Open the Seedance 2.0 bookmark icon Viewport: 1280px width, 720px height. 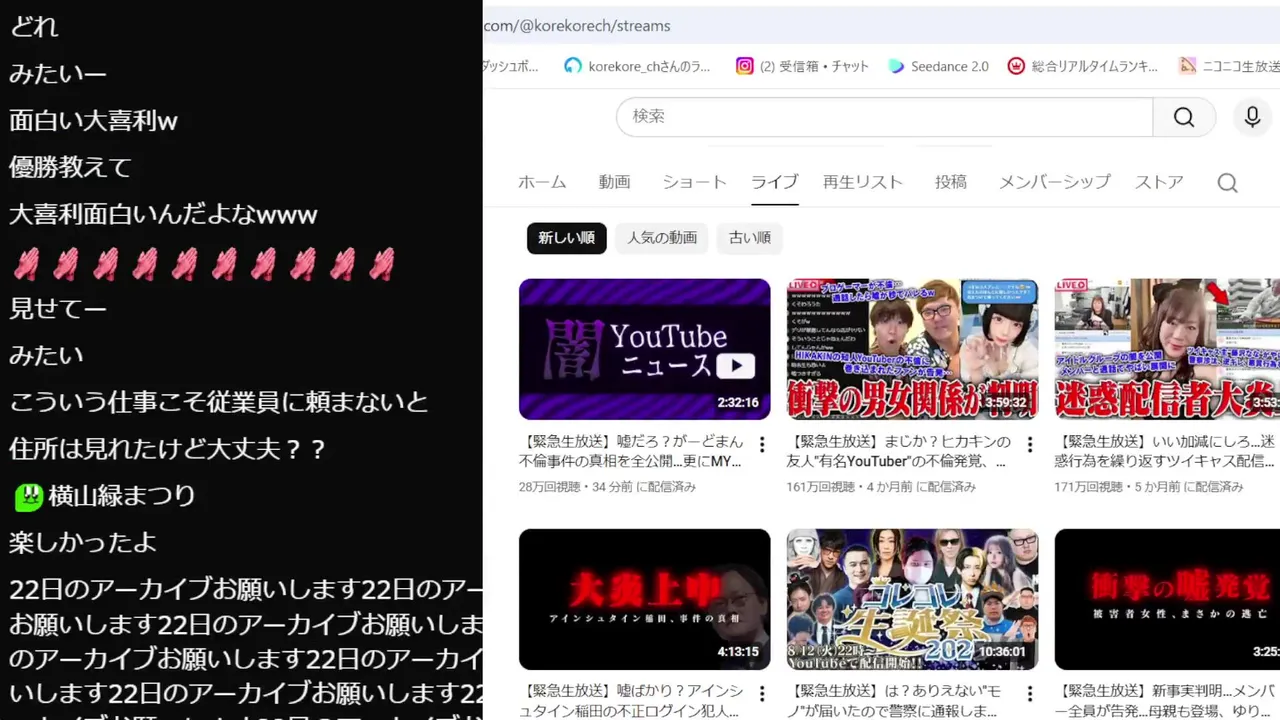click(x=894, y=66)
